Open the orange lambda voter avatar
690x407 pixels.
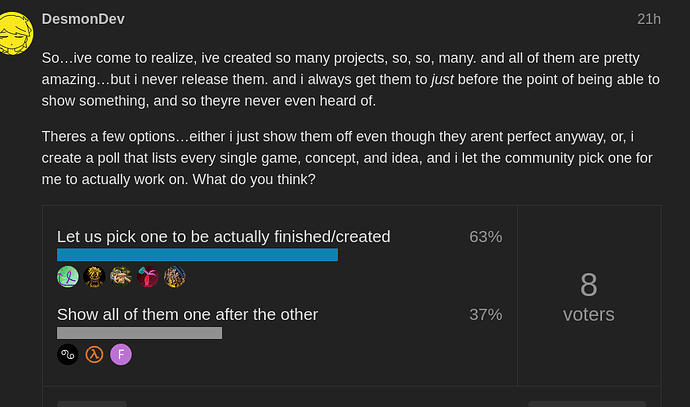tap(94, 355)
